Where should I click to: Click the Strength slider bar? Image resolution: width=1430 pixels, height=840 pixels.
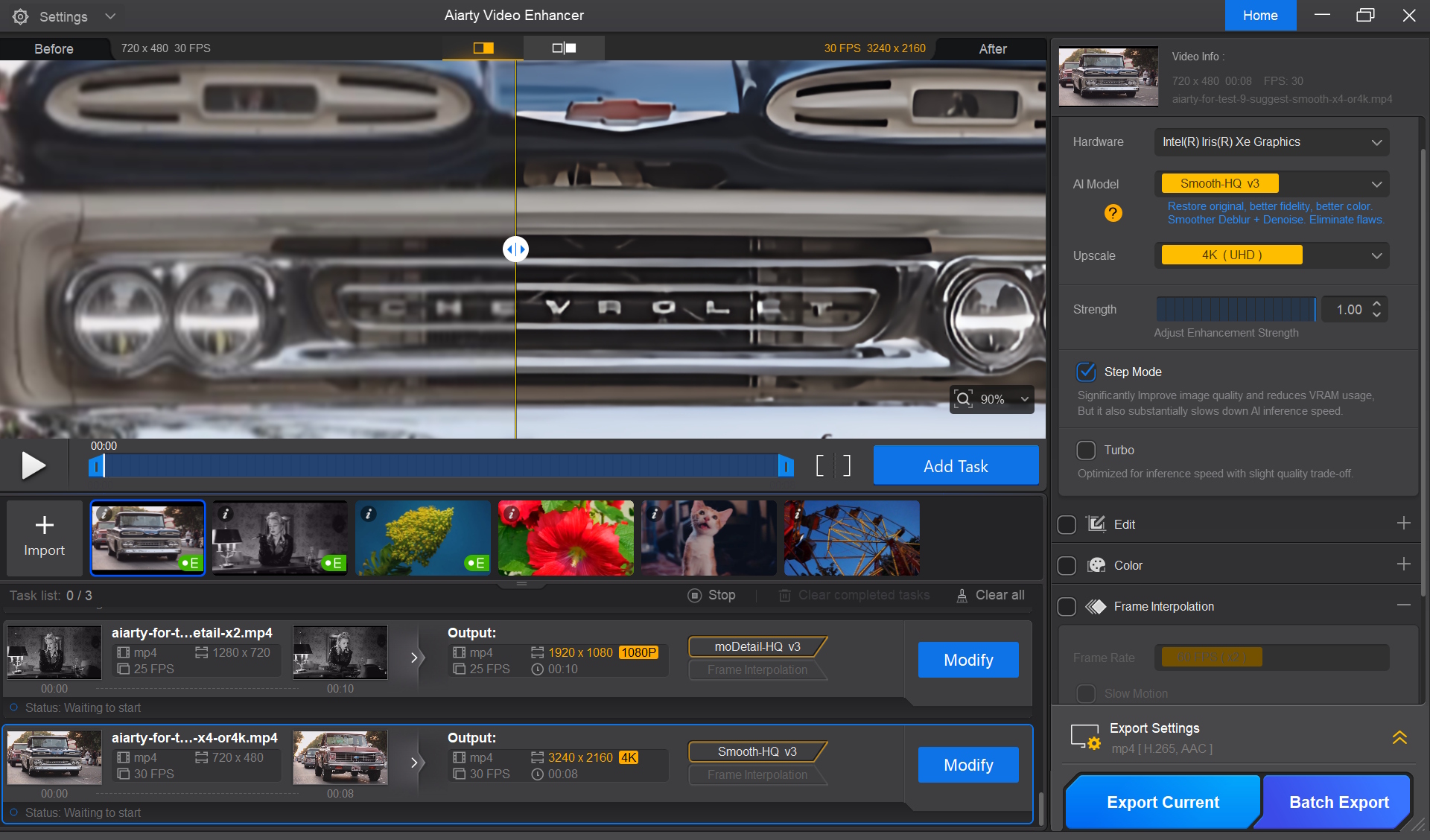1236,309
